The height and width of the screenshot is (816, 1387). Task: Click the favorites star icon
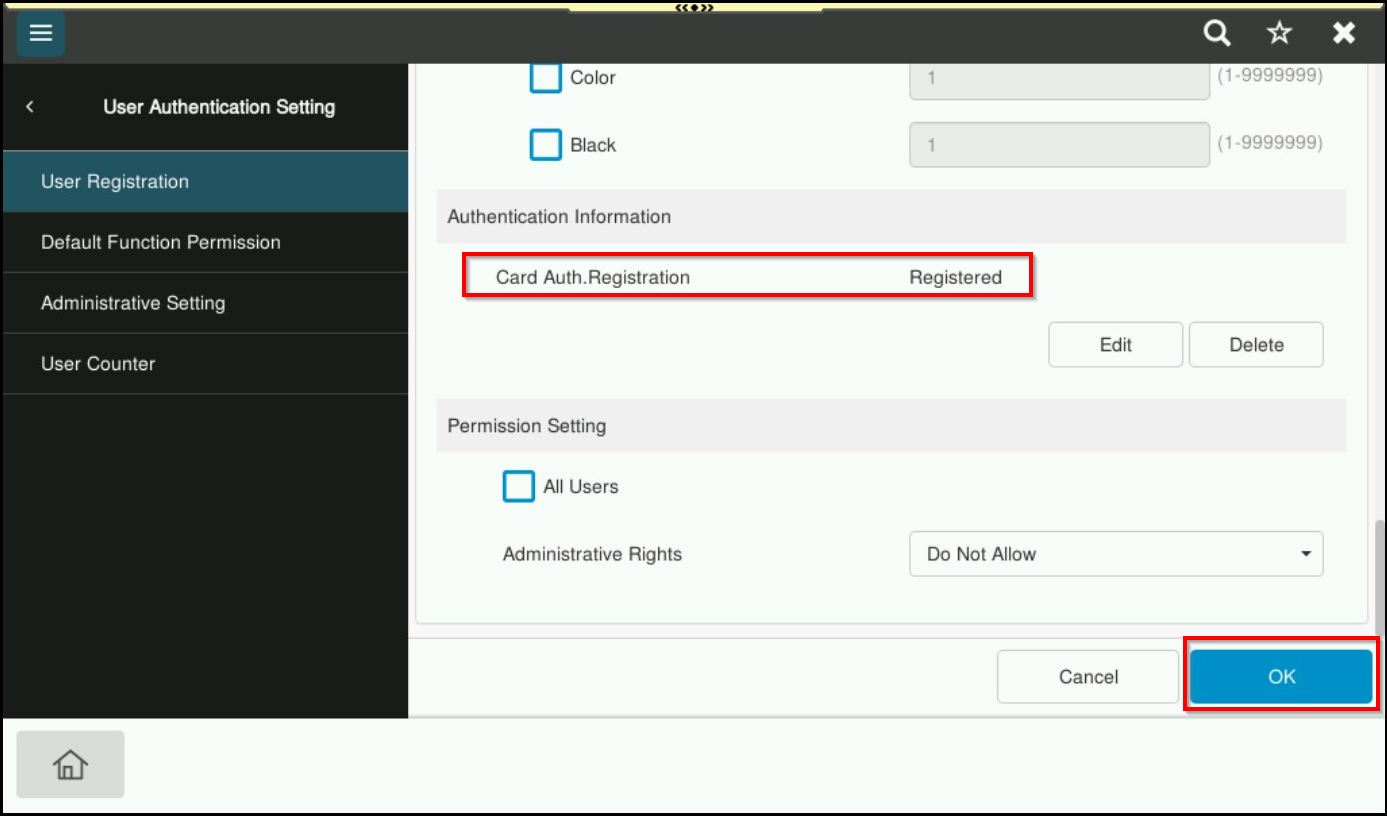coord(1279,34)
